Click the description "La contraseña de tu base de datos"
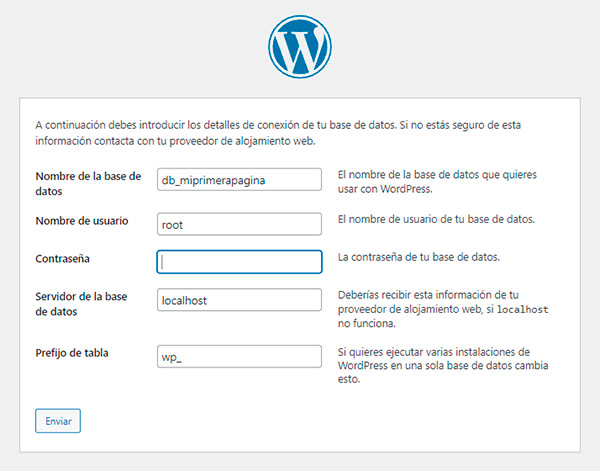 click(418, 257)
